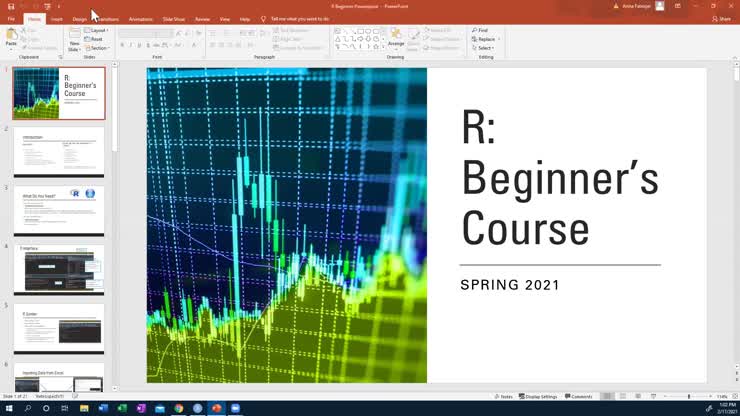
Task: Select slide 1 title thumbnail
Action: tap(59, 93)
